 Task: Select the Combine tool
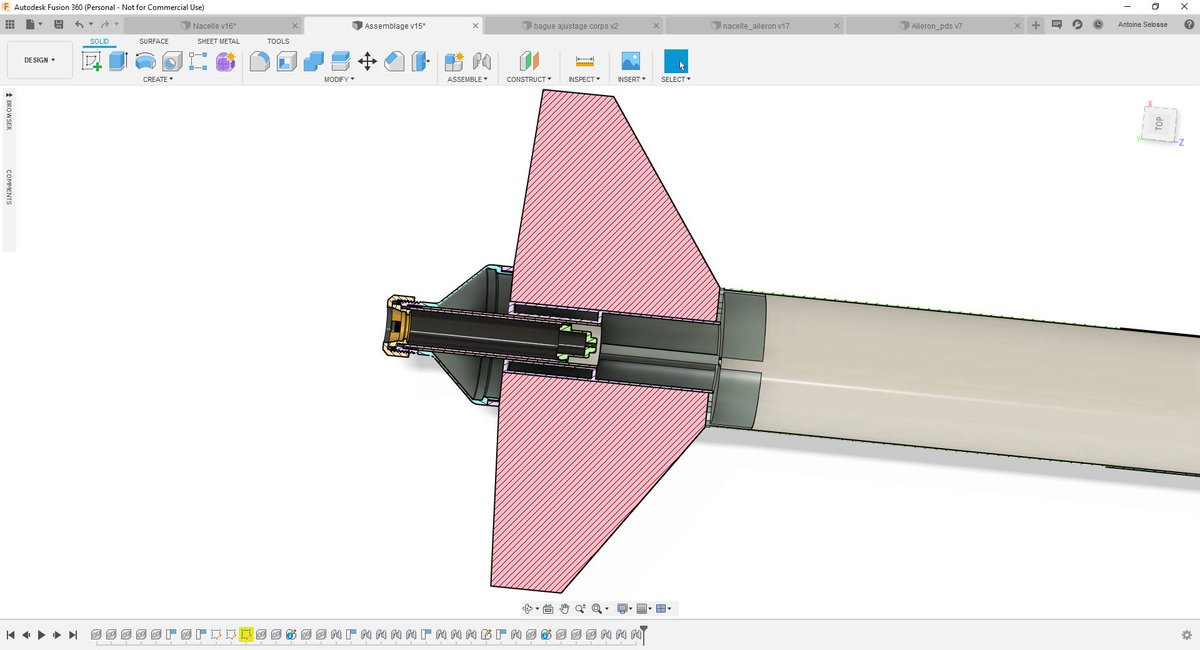click(x=313, y=61)
